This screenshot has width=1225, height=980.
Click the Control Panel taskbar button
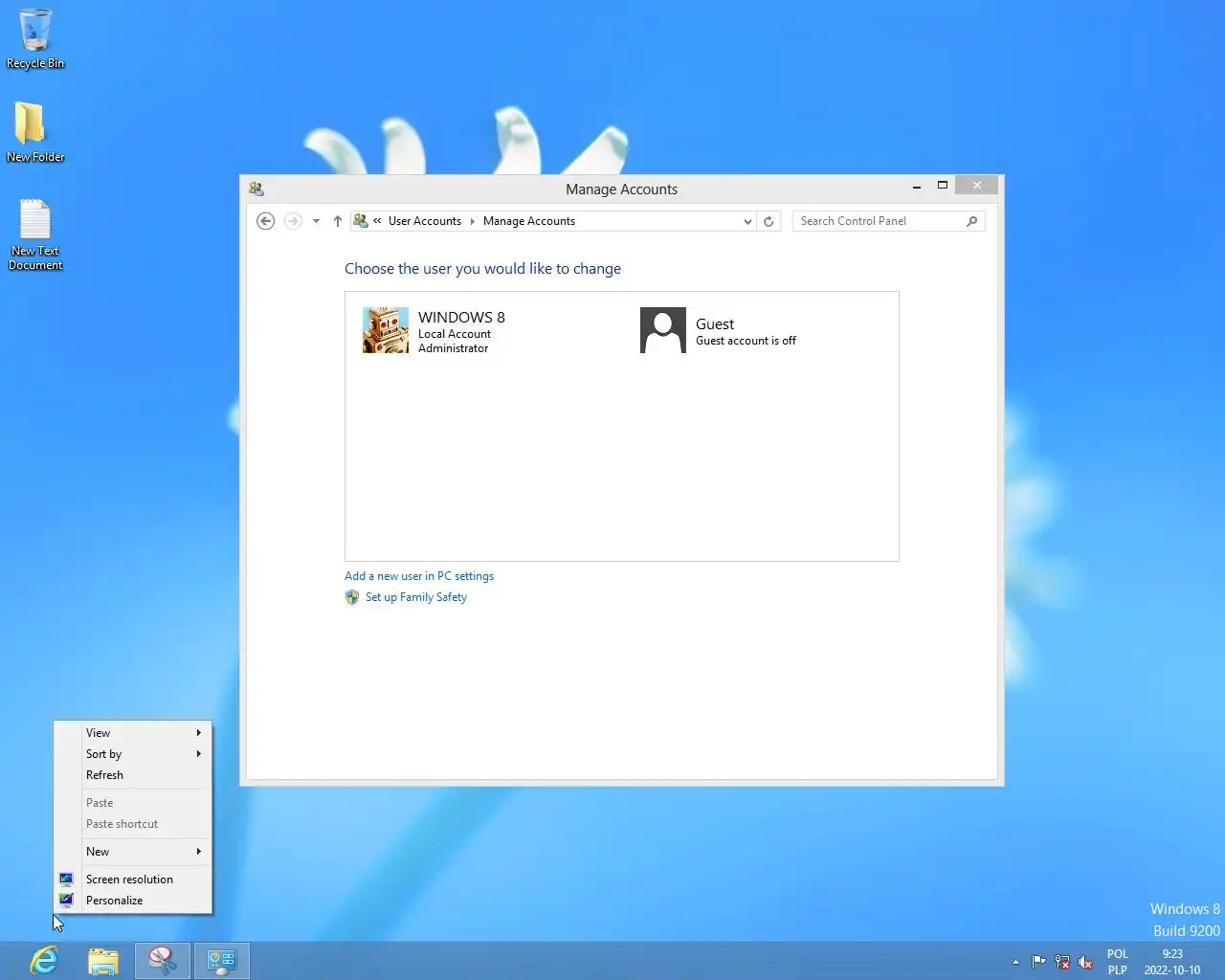222,960
